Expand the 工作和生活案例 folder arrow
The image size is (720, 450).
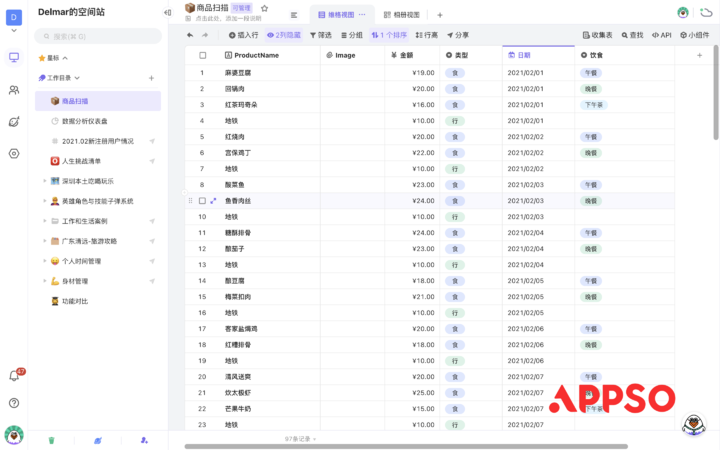[x=45, y=221]
